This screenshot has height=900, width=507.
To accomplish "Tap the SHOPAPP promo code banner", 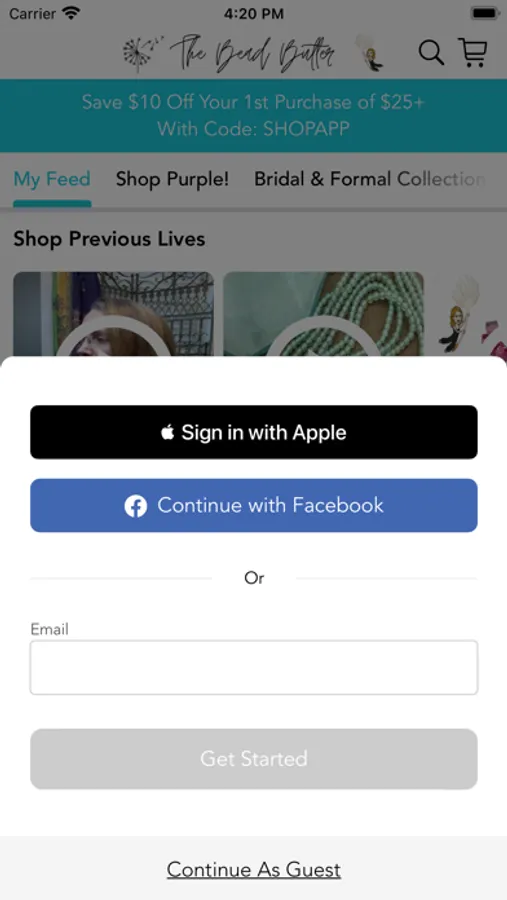I will tap(253, 115).
